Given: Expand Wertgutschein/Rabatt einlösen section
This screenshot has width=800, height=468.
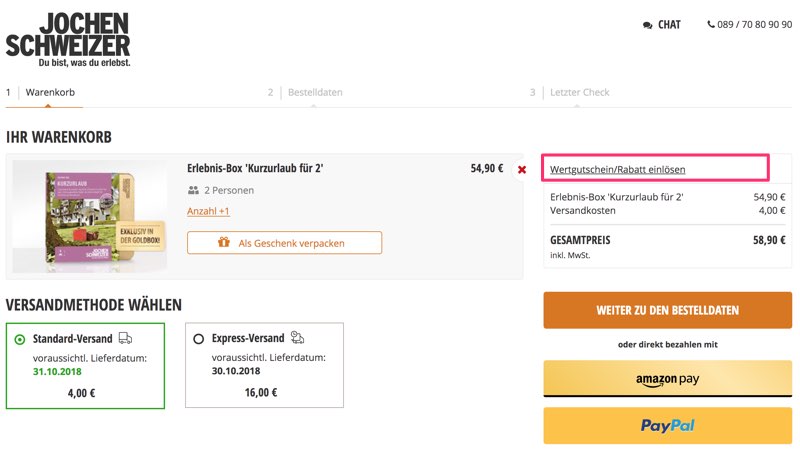Looking at the screenshot, I should (x=617, y=169).
